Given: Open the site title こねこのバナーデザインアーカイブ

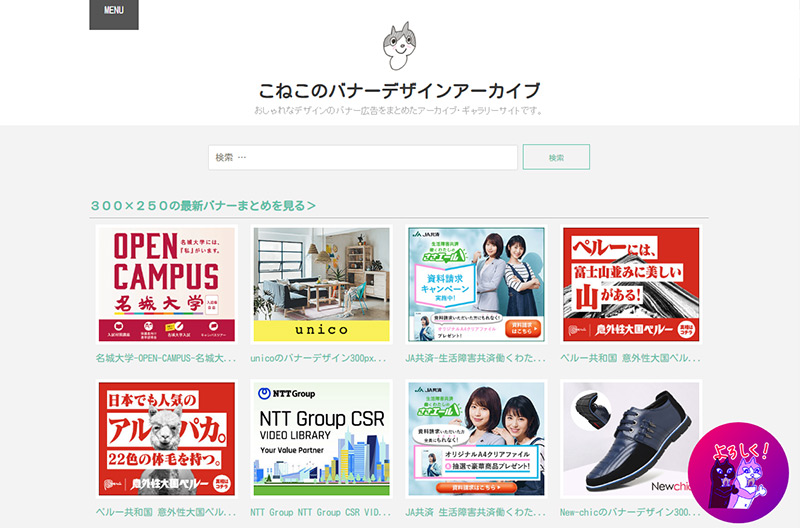Looking at the screenshot, I should [x=399, y=91].
